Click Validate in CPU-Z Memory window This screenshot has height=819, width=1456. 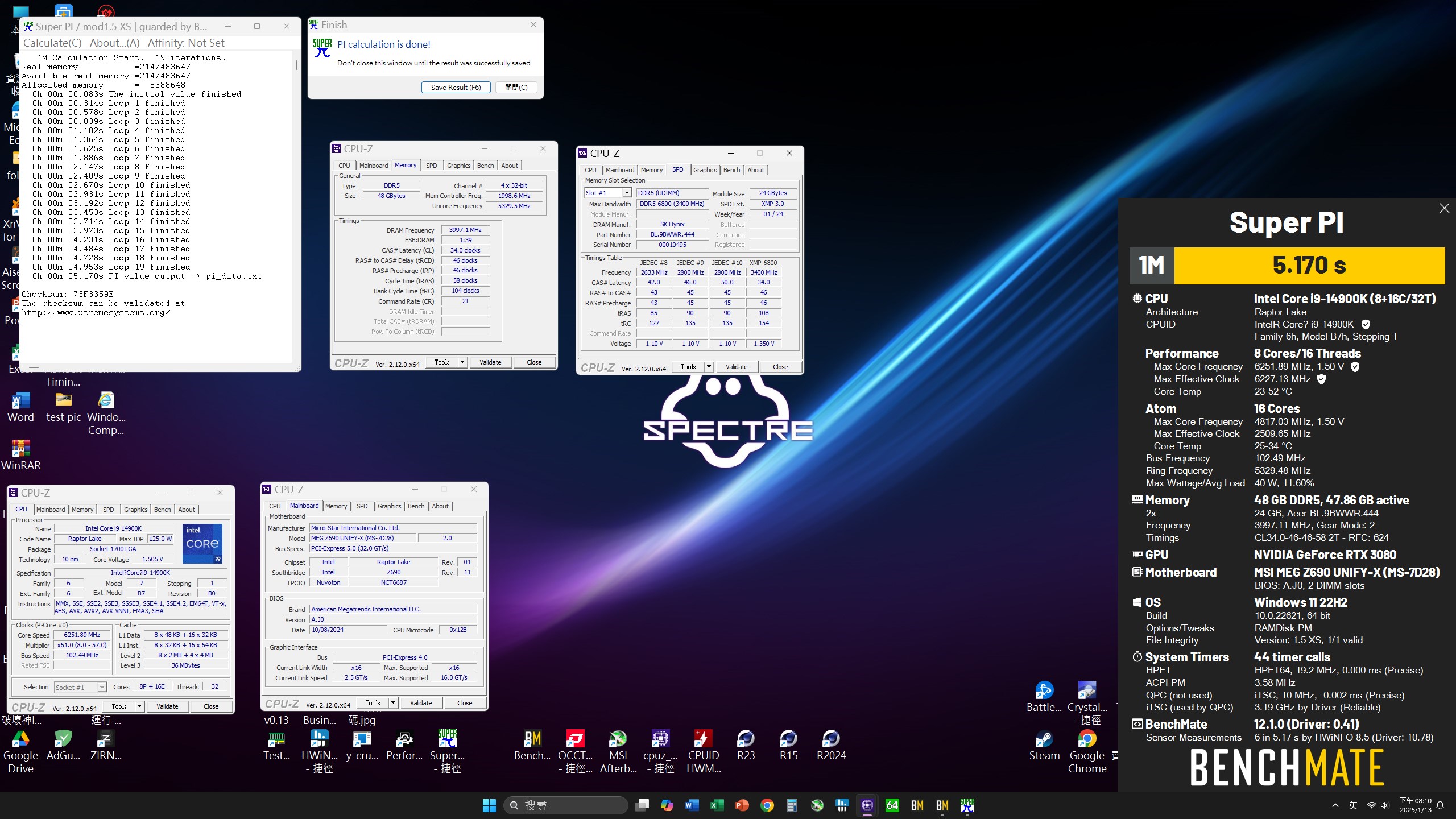[490, 362]
